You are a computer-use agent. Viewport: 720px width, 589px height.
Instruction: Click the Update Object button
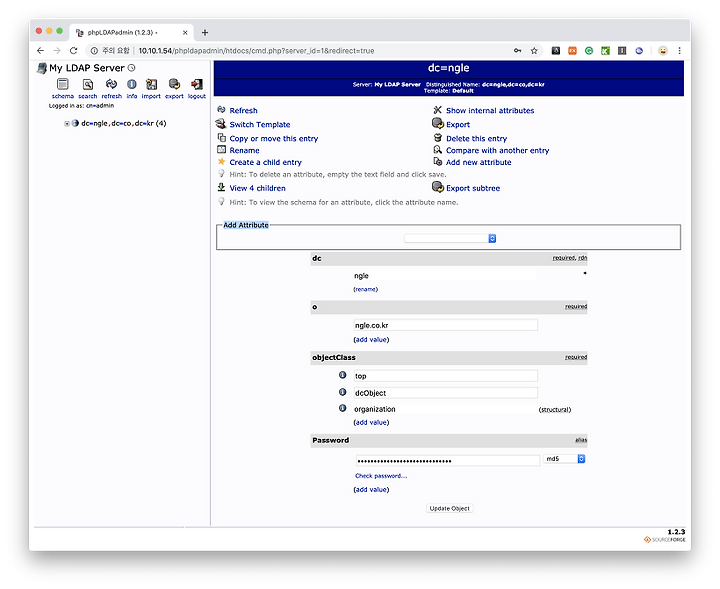point(450,509)
